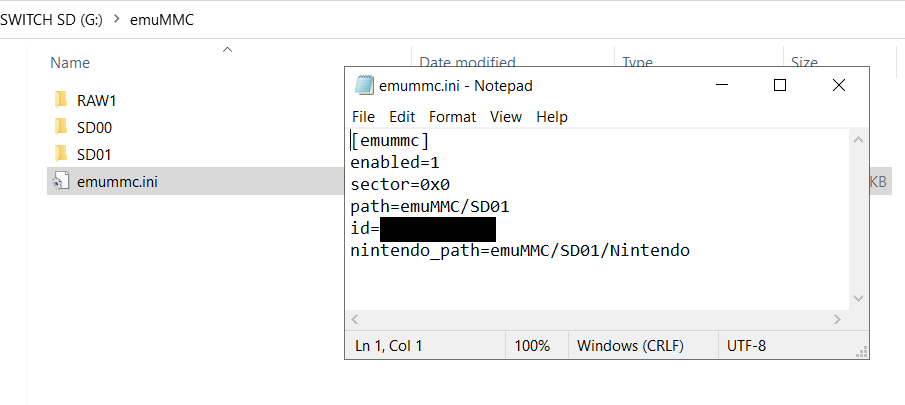The image size is (905, 405).
Task: Click the emummc.ini file icon
Action: [61, 182]
